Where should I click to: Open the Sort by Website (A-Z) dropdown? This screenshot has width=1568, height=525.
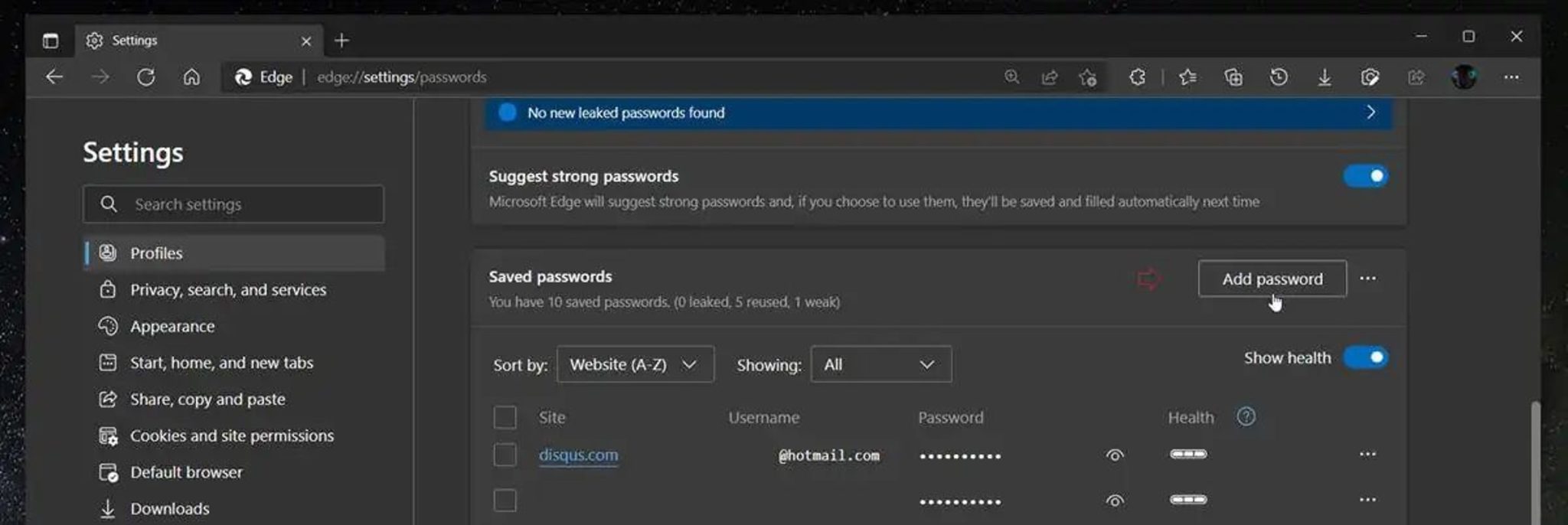[635, 364]
